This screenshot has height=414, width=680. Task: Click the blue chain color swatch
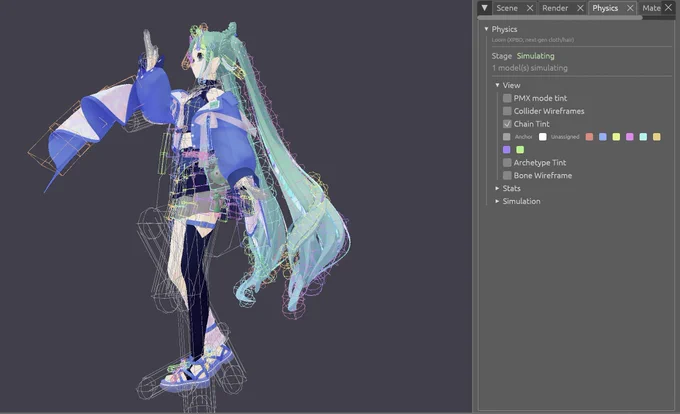[x=603, y=137]
